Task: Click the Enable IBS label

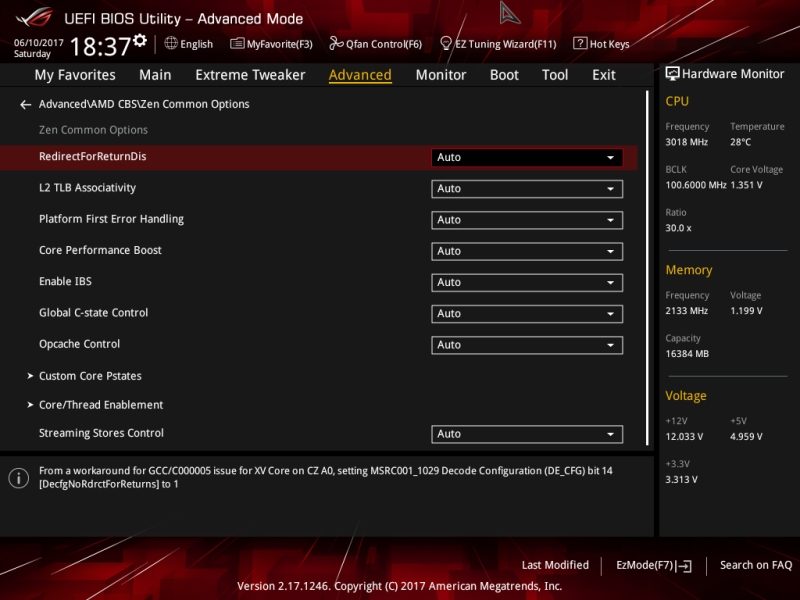Action: [x=65, y=281]
